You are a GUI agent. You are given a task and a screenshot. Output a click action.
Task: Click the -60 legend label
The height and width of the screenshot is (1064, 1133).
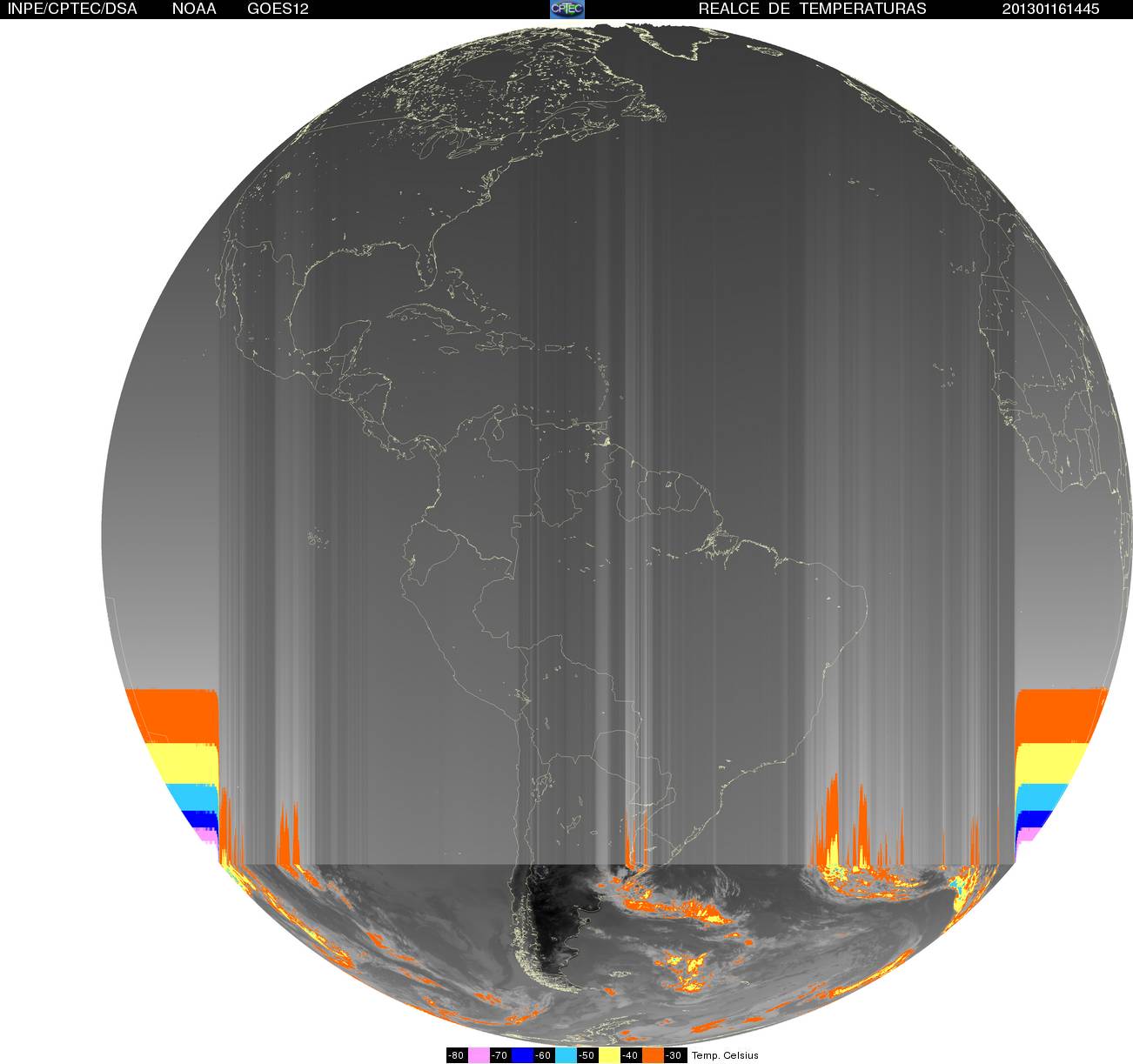(x=543, y=1055)
